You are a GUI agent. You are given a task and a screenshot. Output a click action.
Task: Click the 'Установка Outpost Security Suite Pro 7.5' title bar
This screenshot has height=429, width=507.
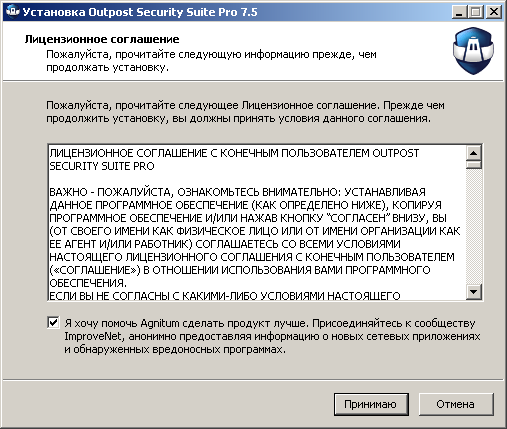pos(140,12)
